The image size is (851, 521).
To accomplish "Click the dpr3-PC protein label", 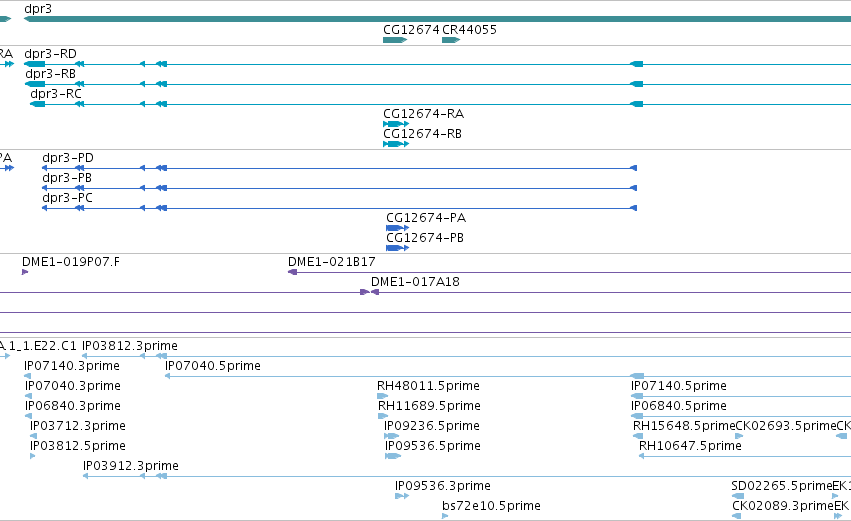I will 67,198.
